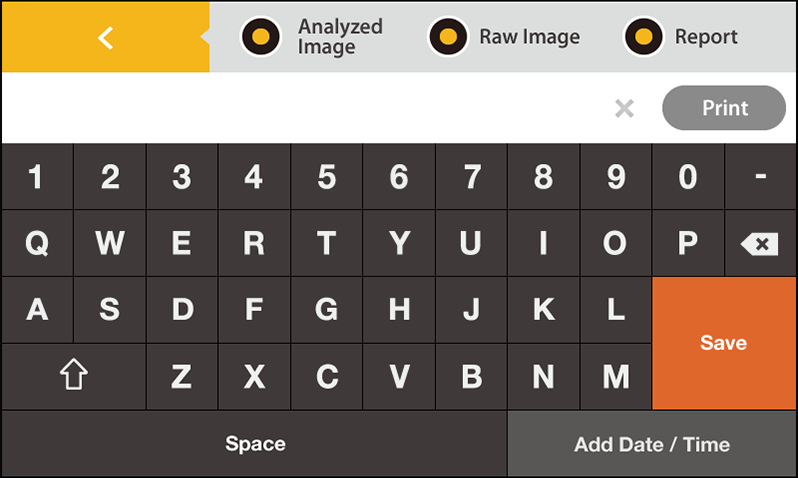Select the Raw Image radio option
Viewport: 798px width, 478px height.
coord(448,37)
